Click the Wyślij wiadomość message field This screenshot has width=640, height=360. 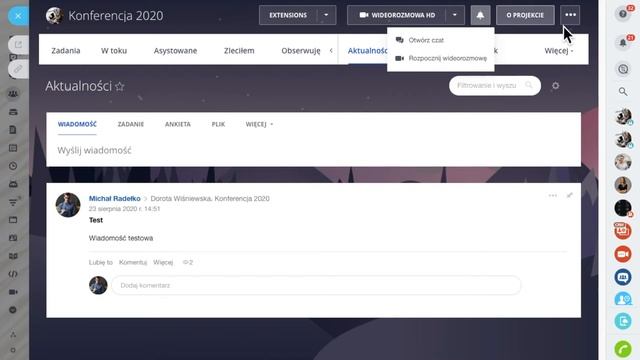tap(313, 150)
